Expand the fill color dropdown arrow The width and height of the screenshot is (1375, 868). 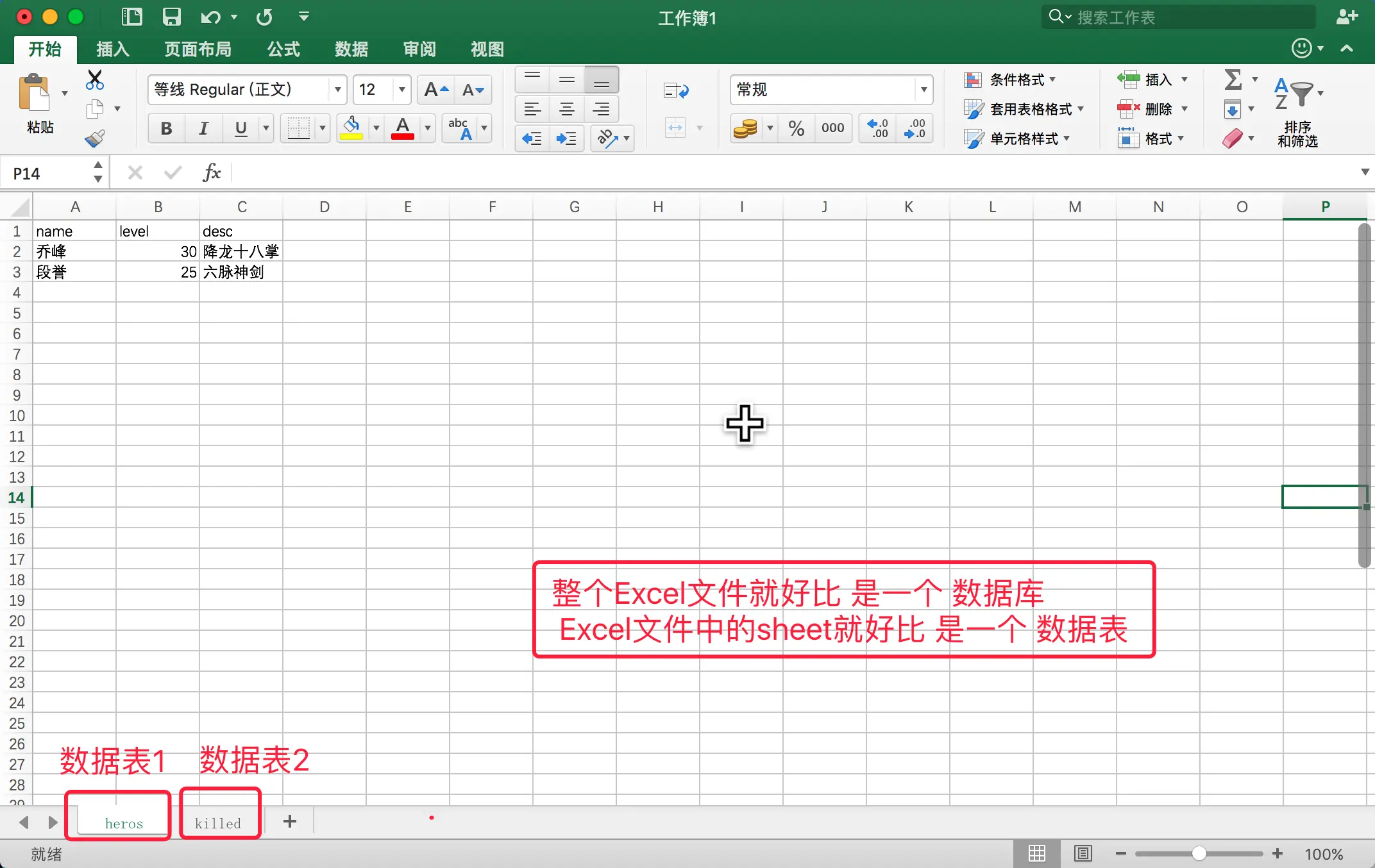(x=376, y=128)
